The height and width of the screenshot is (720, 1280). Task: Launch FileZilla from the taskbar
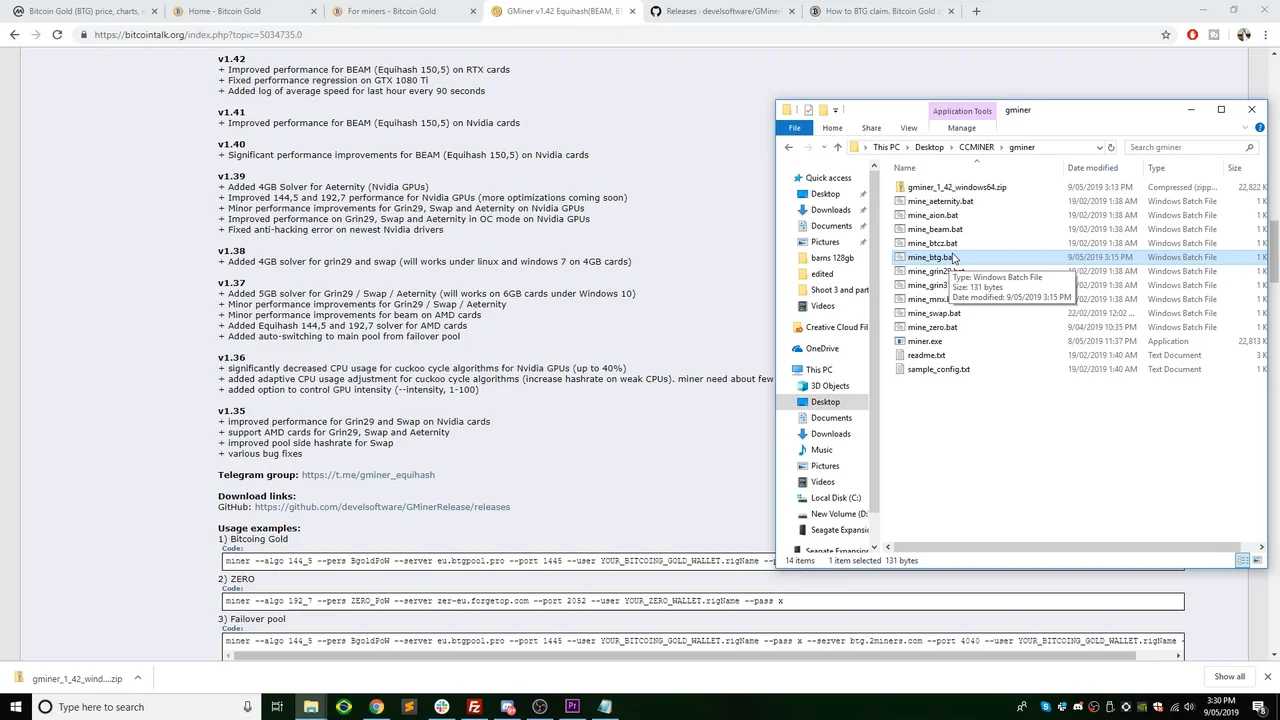[x=474, y=707]
